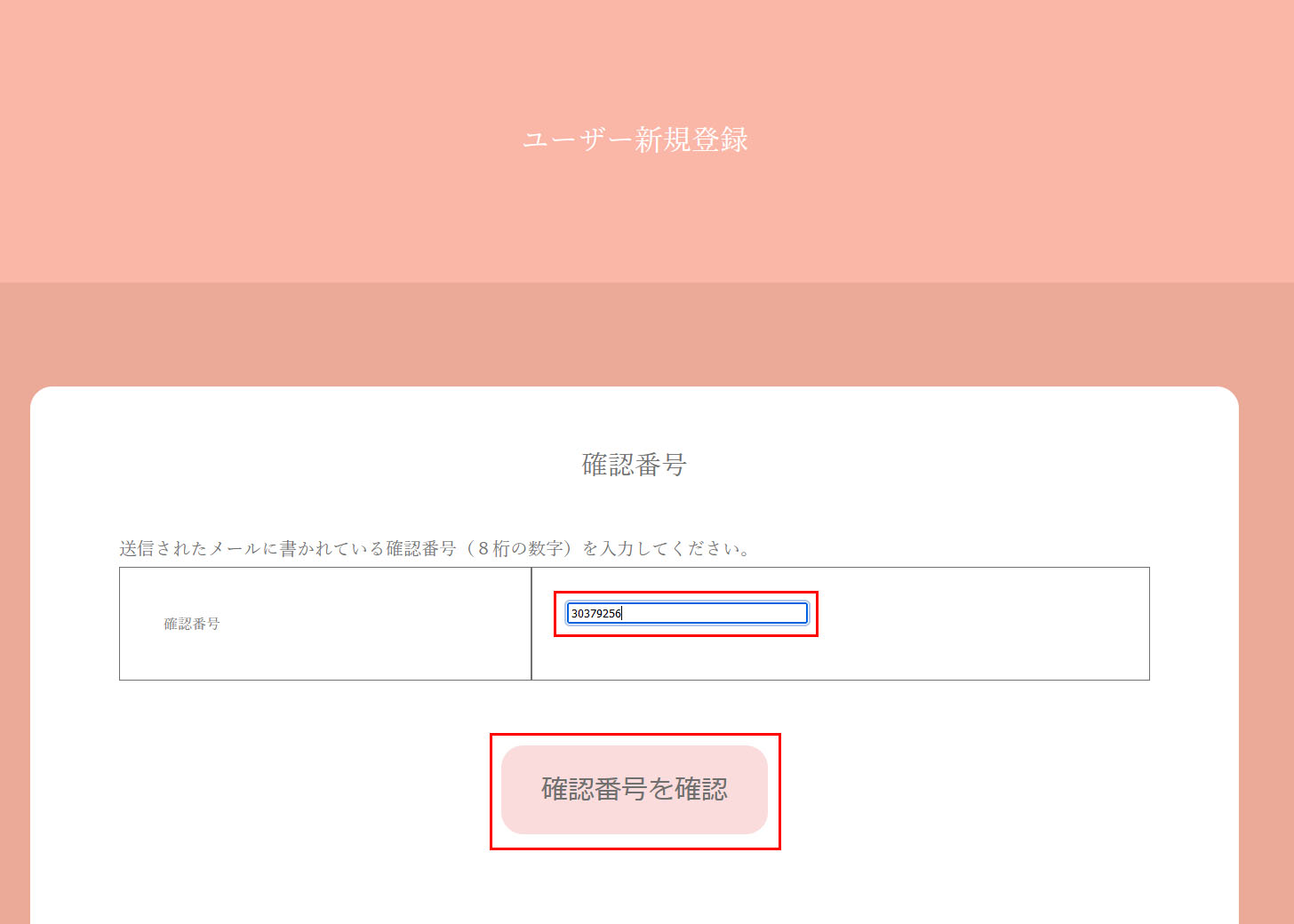Submit the code with 確認番号を確認
The image size is (1294, 924).
coord(634,789)
